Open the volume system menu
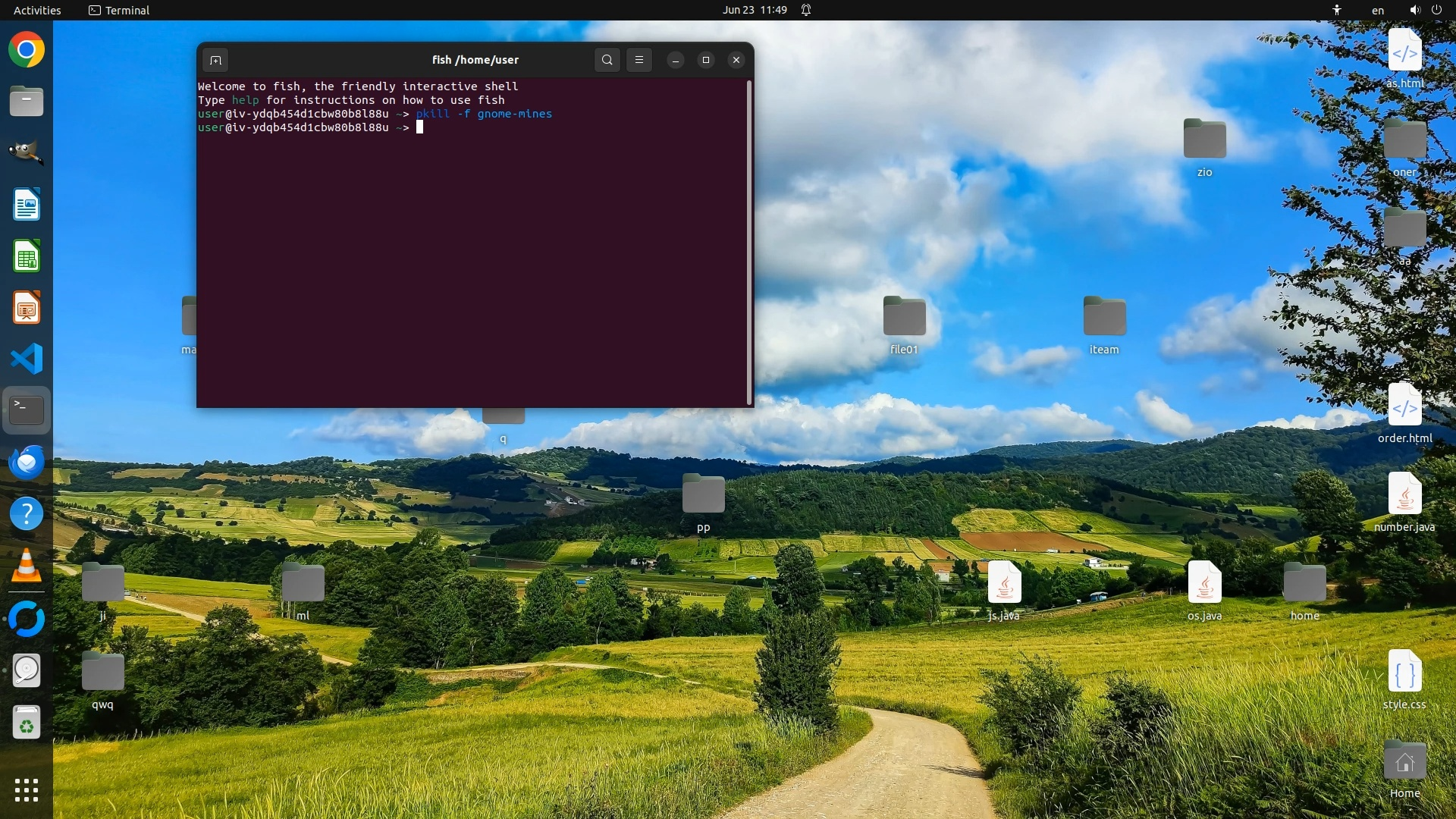 coord(1414,10)
